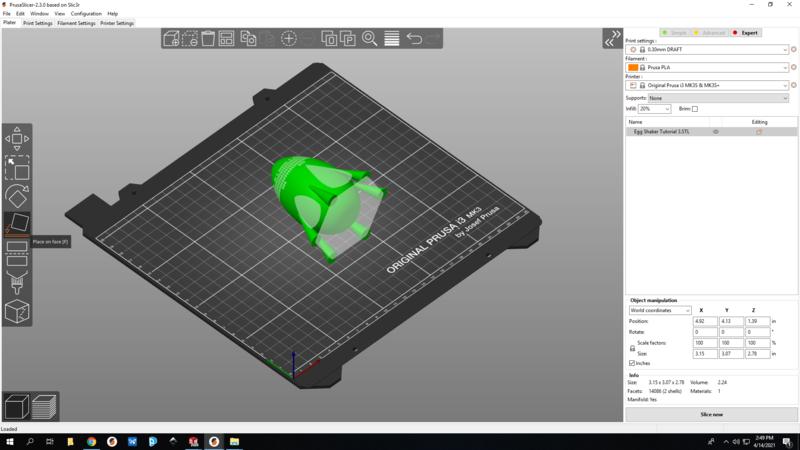Switch to Expert mode
Screen dimensions: 800x450
[745, 33]
